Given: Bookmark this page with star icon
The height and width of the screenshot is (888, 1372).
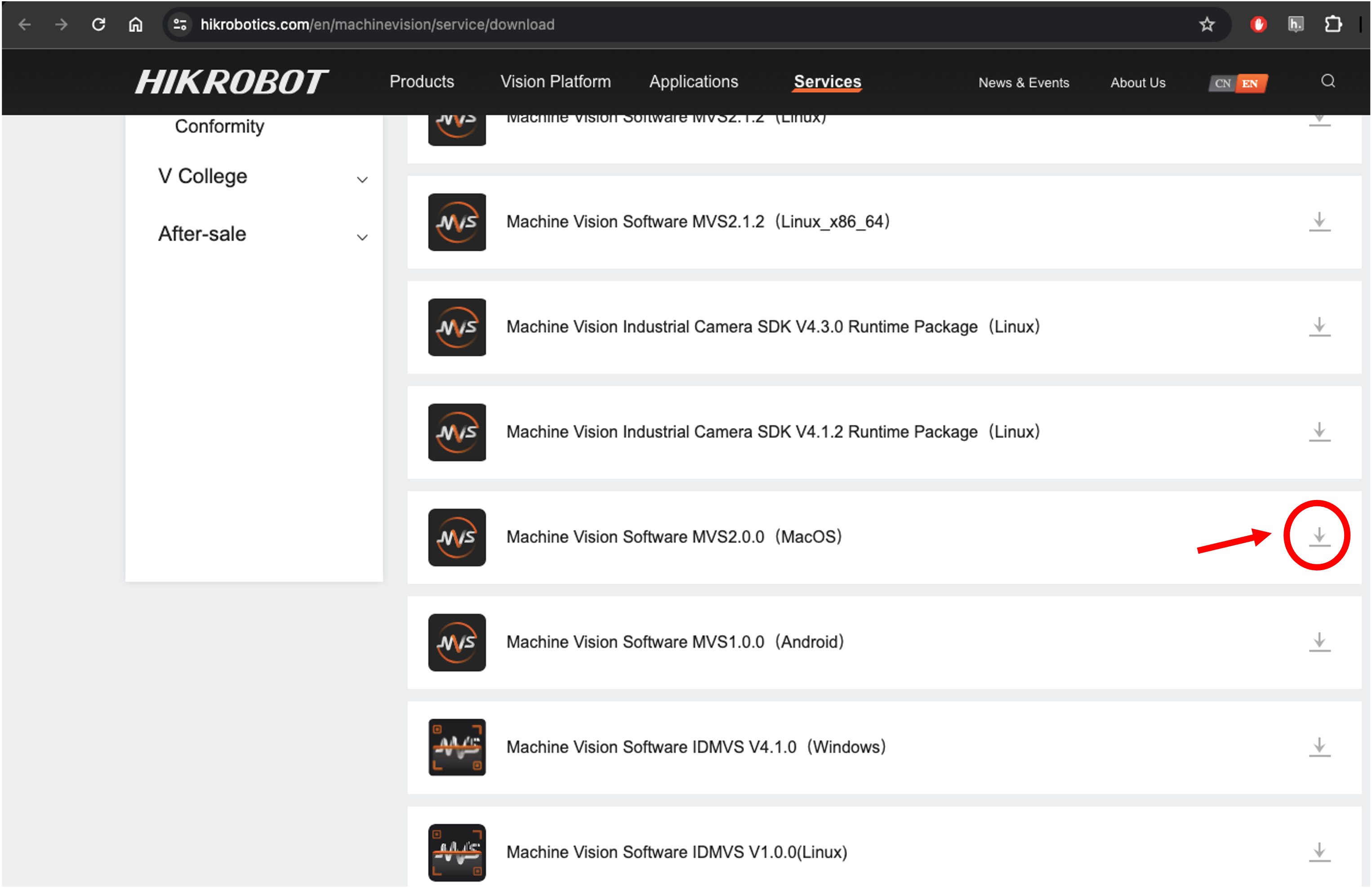Looking at the screenshot, I should [x=1207, y=24].
